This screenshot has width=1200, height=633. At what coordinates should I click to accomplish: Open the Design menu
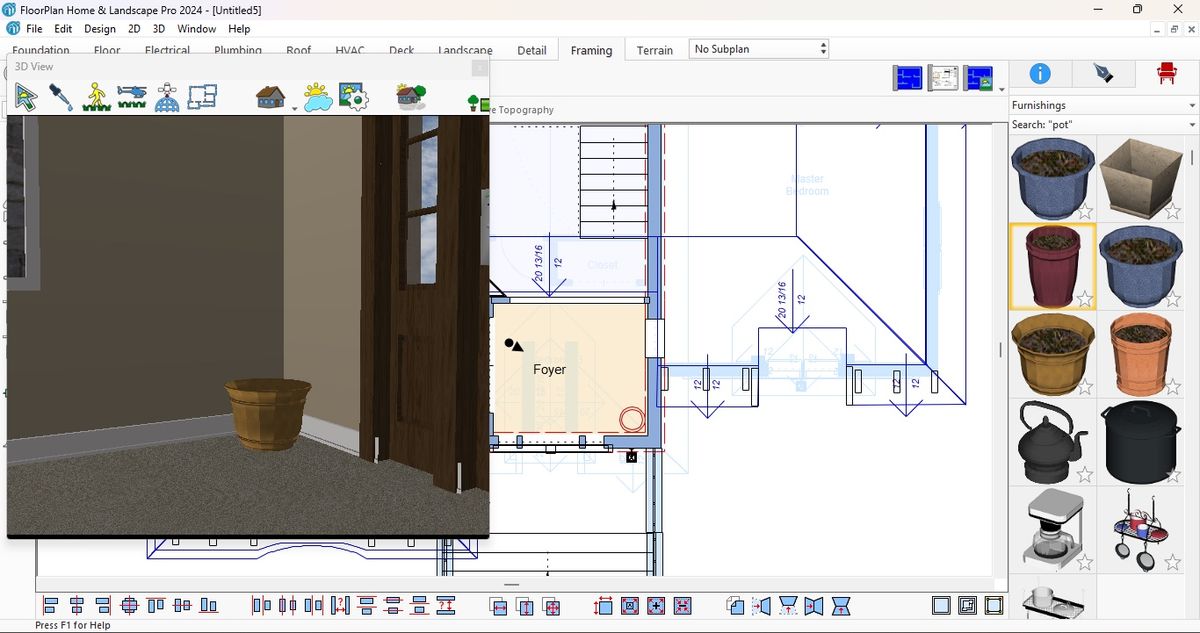pyautogui.click(x=99, y=28)
